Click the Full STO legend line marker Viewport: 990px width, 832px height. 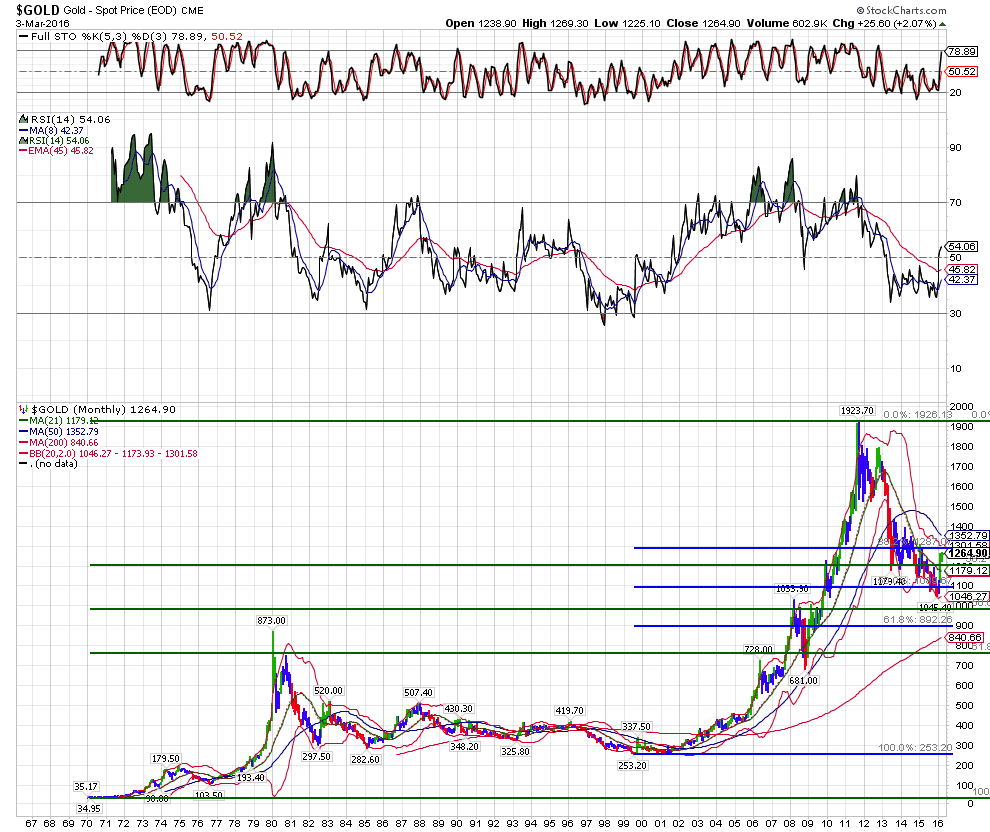click(24, 38)
